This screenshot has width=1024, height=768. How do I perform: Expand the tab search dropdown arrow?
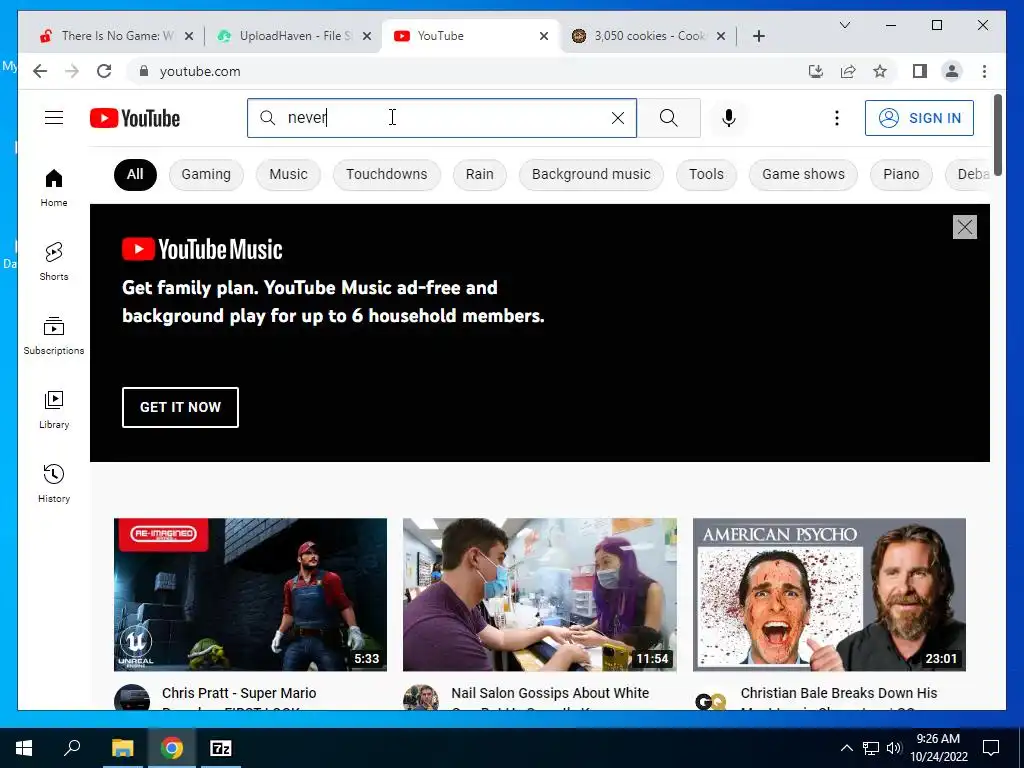tap(844, 25)
